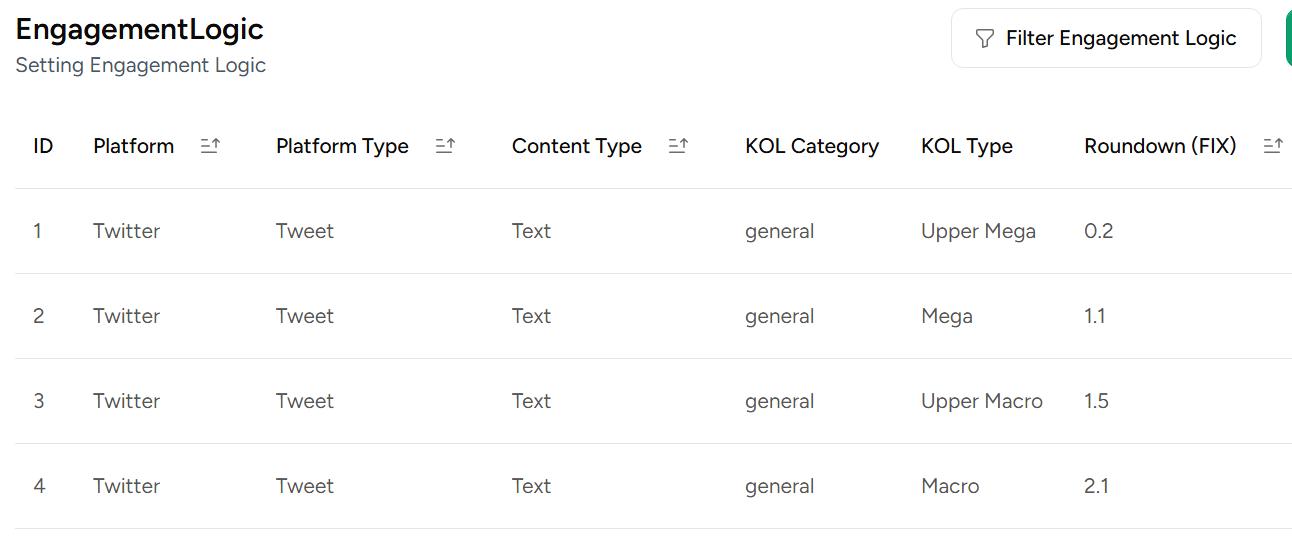Image resolution: width=1292 pixels, height=544 pixels.
Task: Click the roundown value 0.2
Action: (x=1098, y=231)
